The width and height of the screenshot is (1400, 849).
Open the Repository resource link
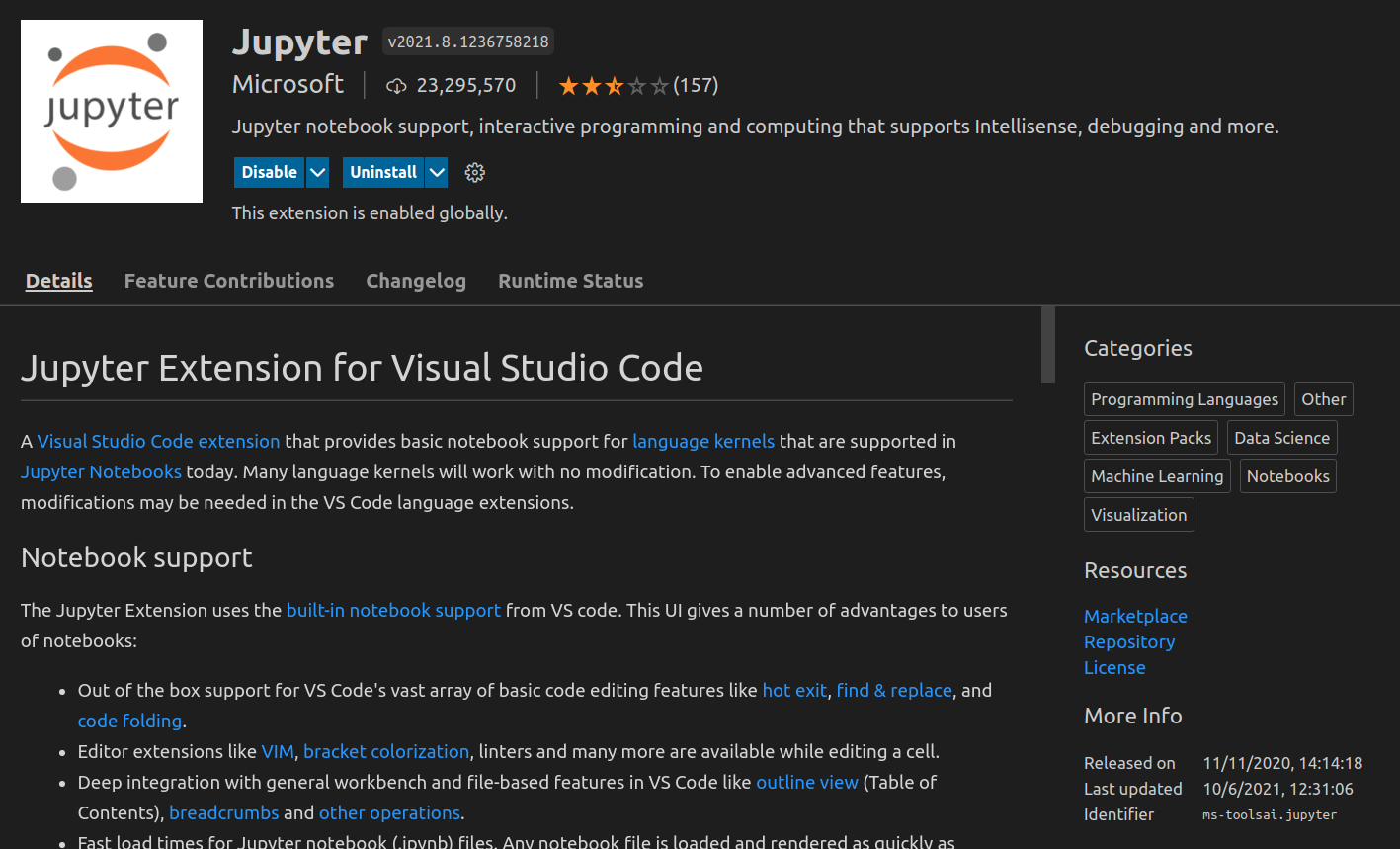[x=1129, y=641]
